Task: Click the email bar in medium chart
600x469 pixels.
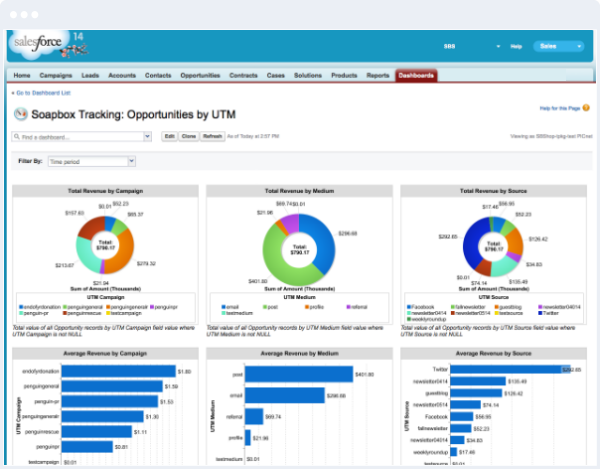Action: click(x=285, y=395)
